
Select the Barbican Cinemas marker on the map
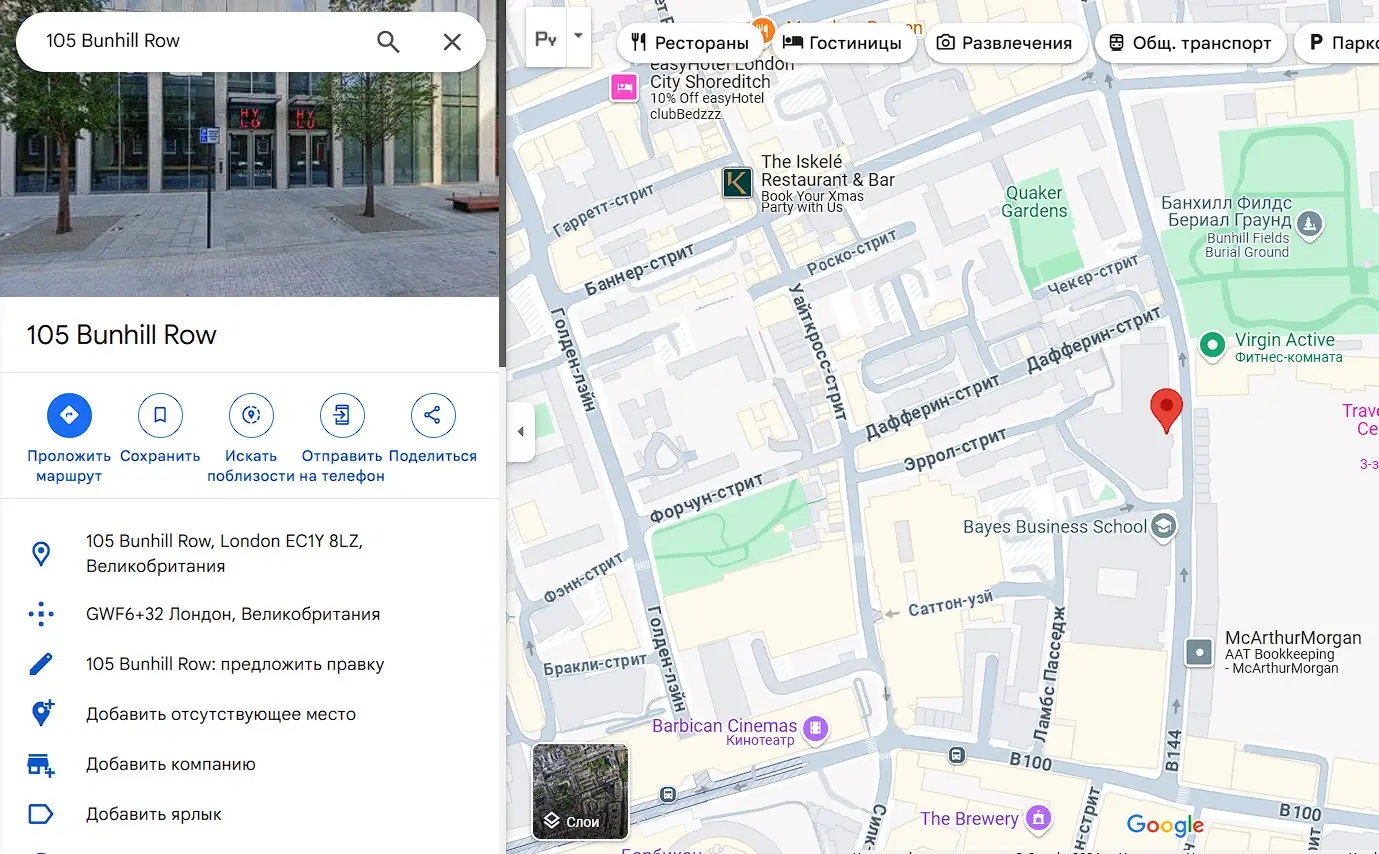point(815,730)
